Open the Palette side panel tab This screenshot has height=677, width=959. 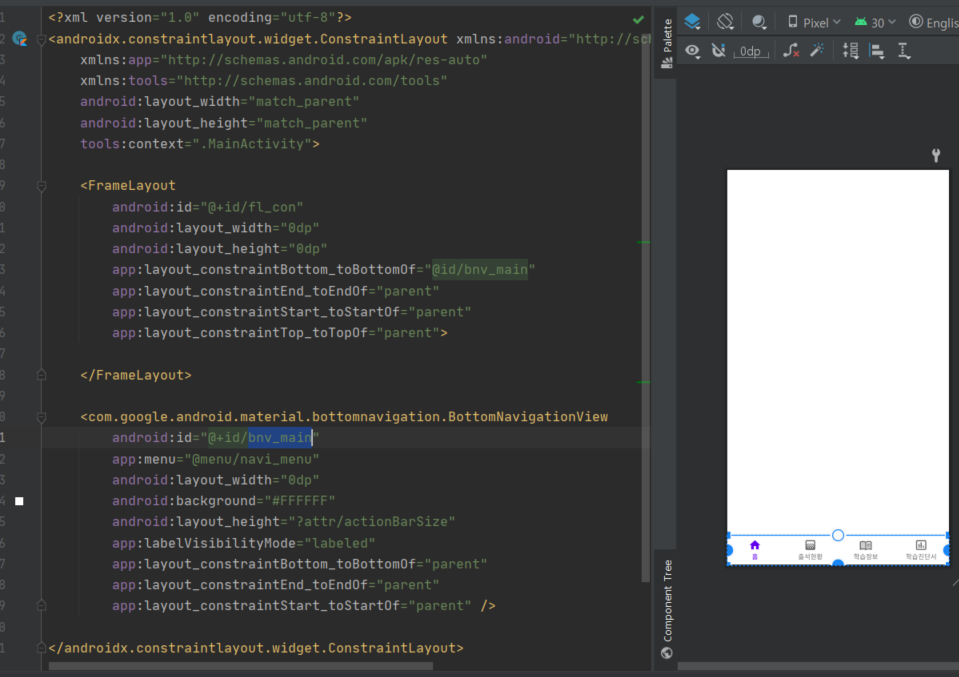(667, 43)
